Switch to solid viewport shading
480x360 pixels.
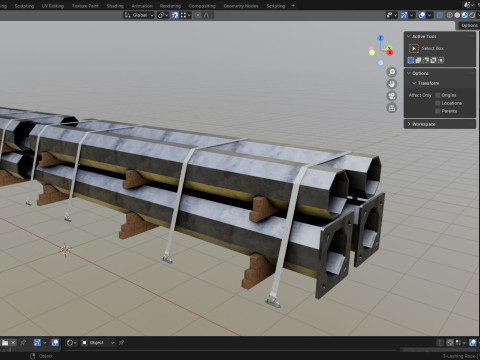[457, 15]
